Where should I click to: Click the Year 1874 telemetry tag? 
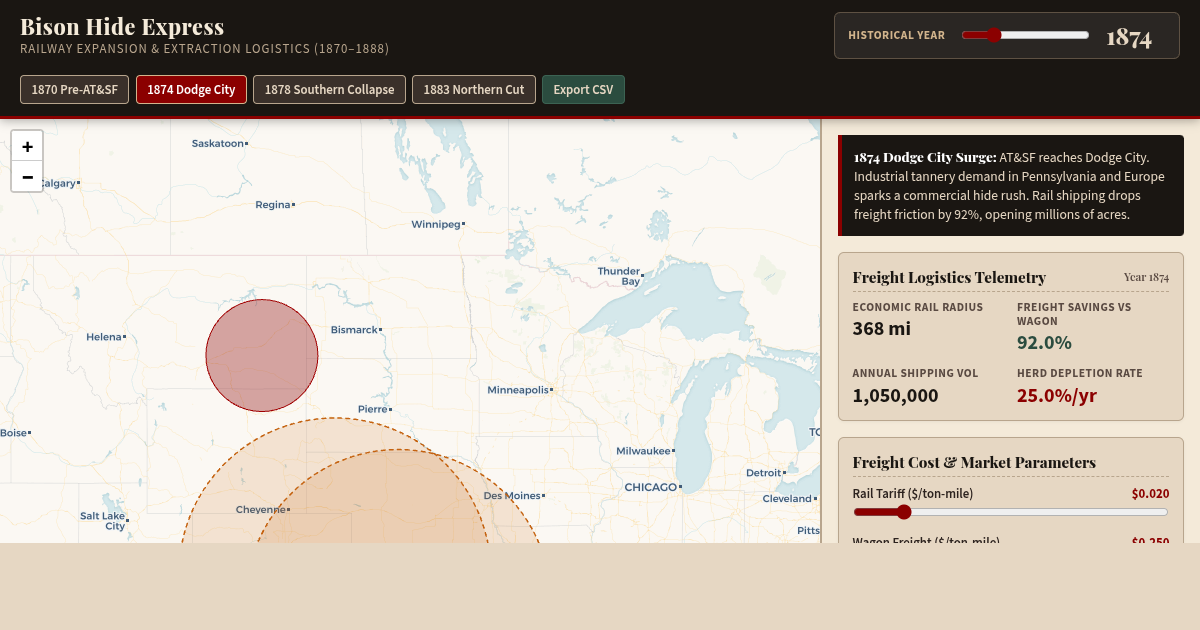1146,277
